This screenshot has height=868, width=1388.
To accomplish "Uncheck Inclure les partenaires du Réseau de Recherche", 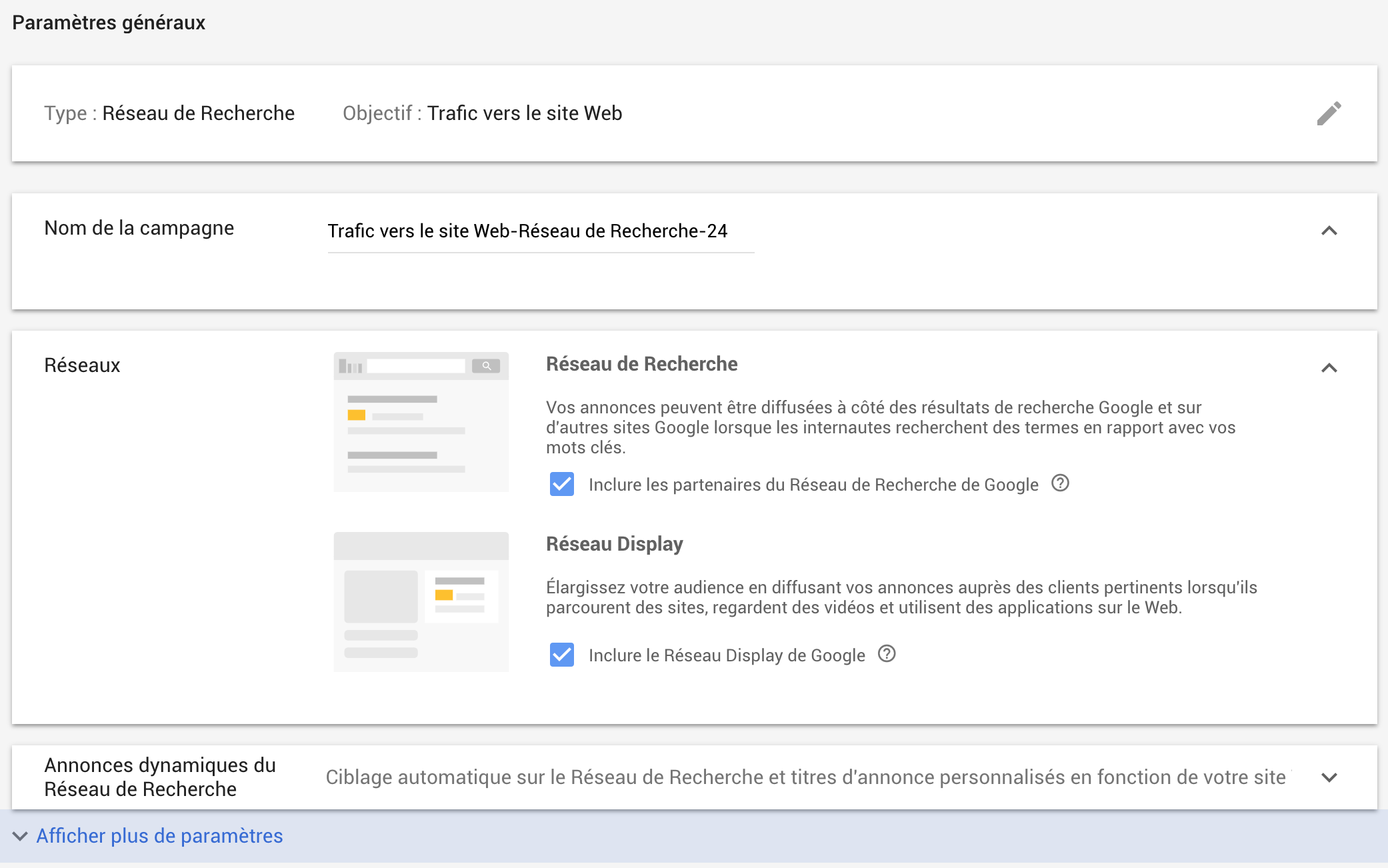I will click(x=562, y=484).
